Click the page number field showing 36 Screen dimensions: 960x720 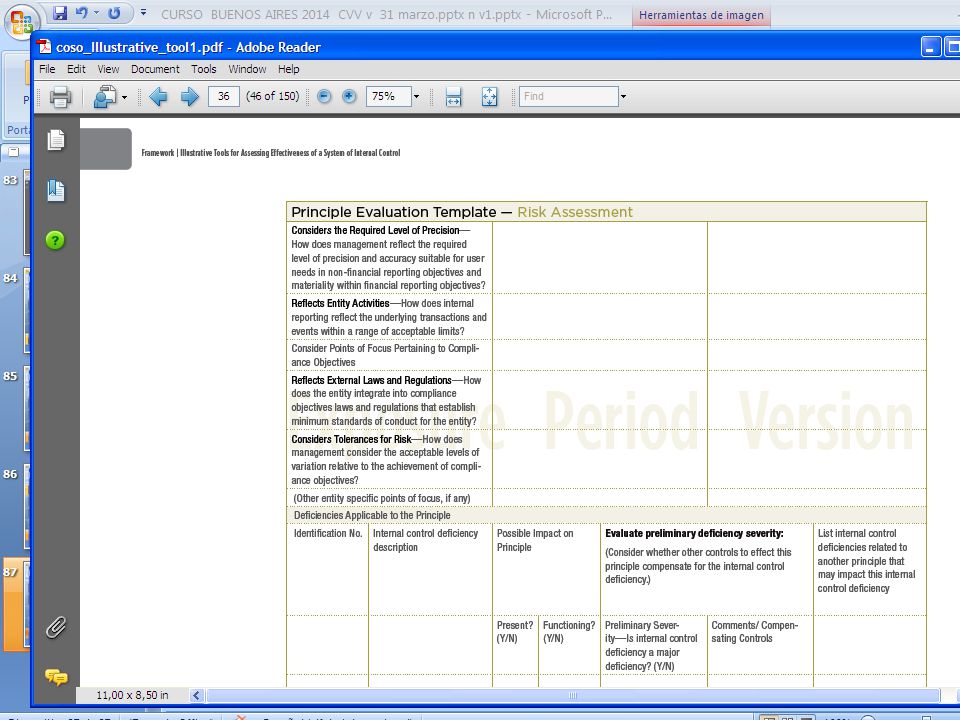click(x=223, y=96)
